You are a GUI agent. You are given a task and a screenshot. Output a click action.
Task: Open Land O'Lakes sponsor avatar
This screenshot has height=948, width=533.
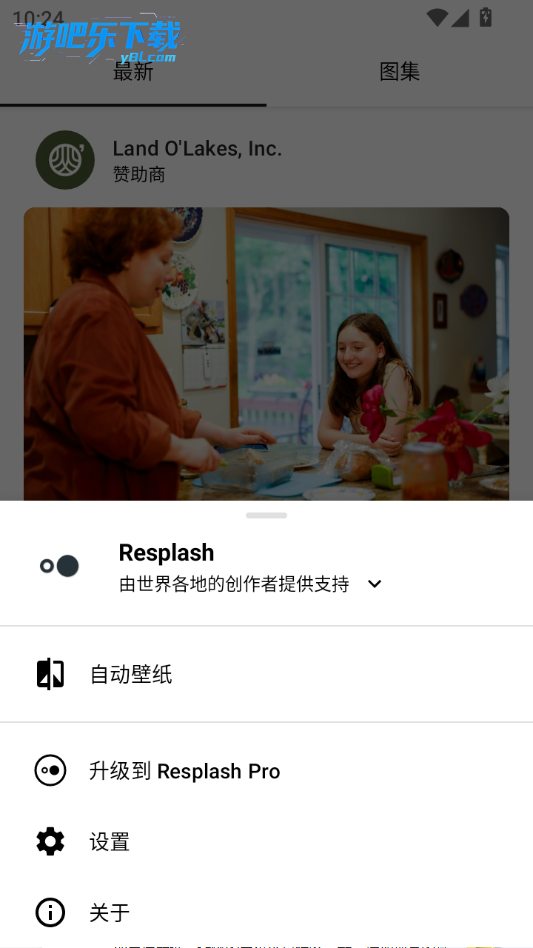65,160
